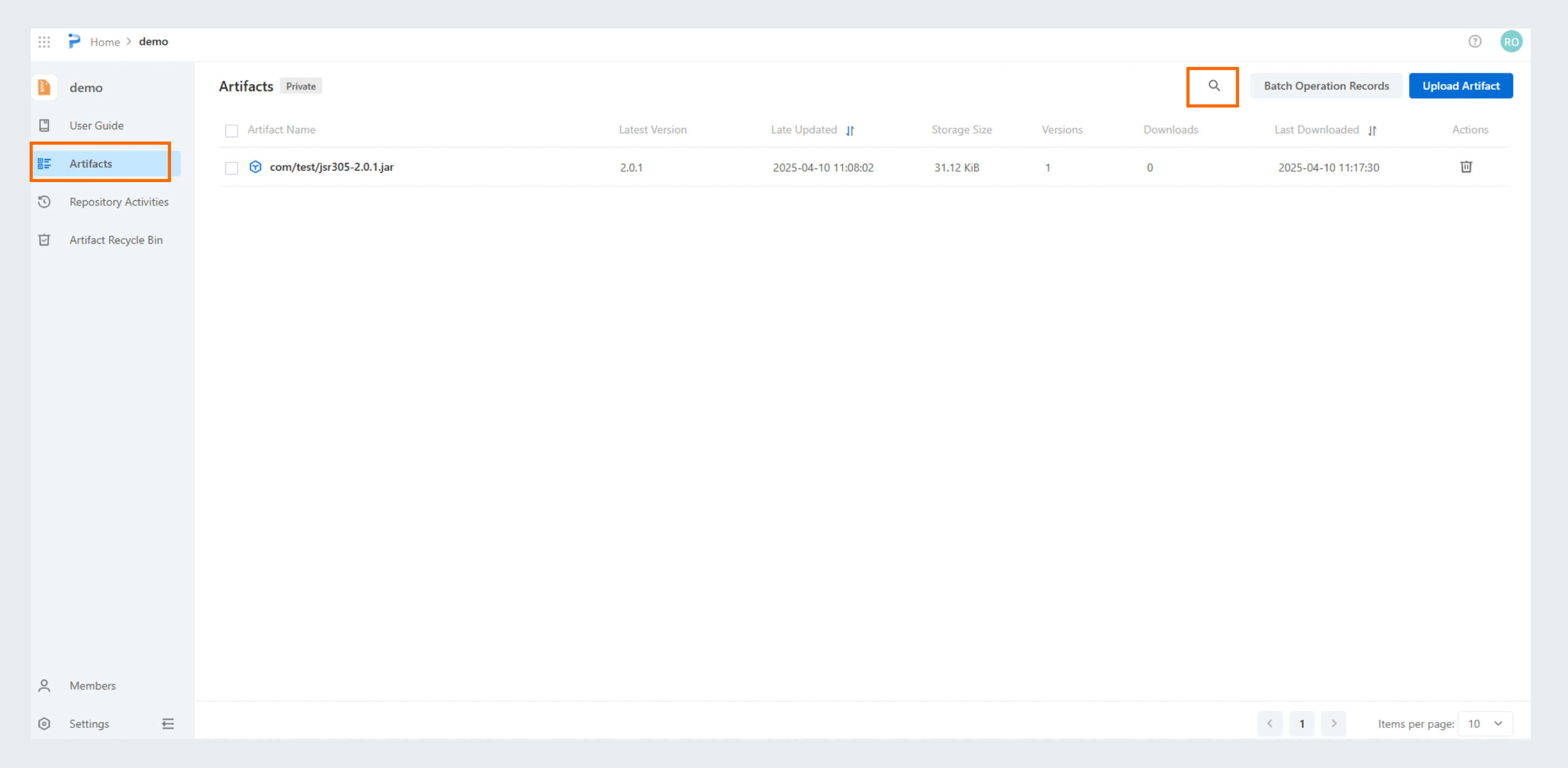Delete the jsr305 artifact via trash icon
Viewport: 1568px width, 768px height.
pos(1467,167)
